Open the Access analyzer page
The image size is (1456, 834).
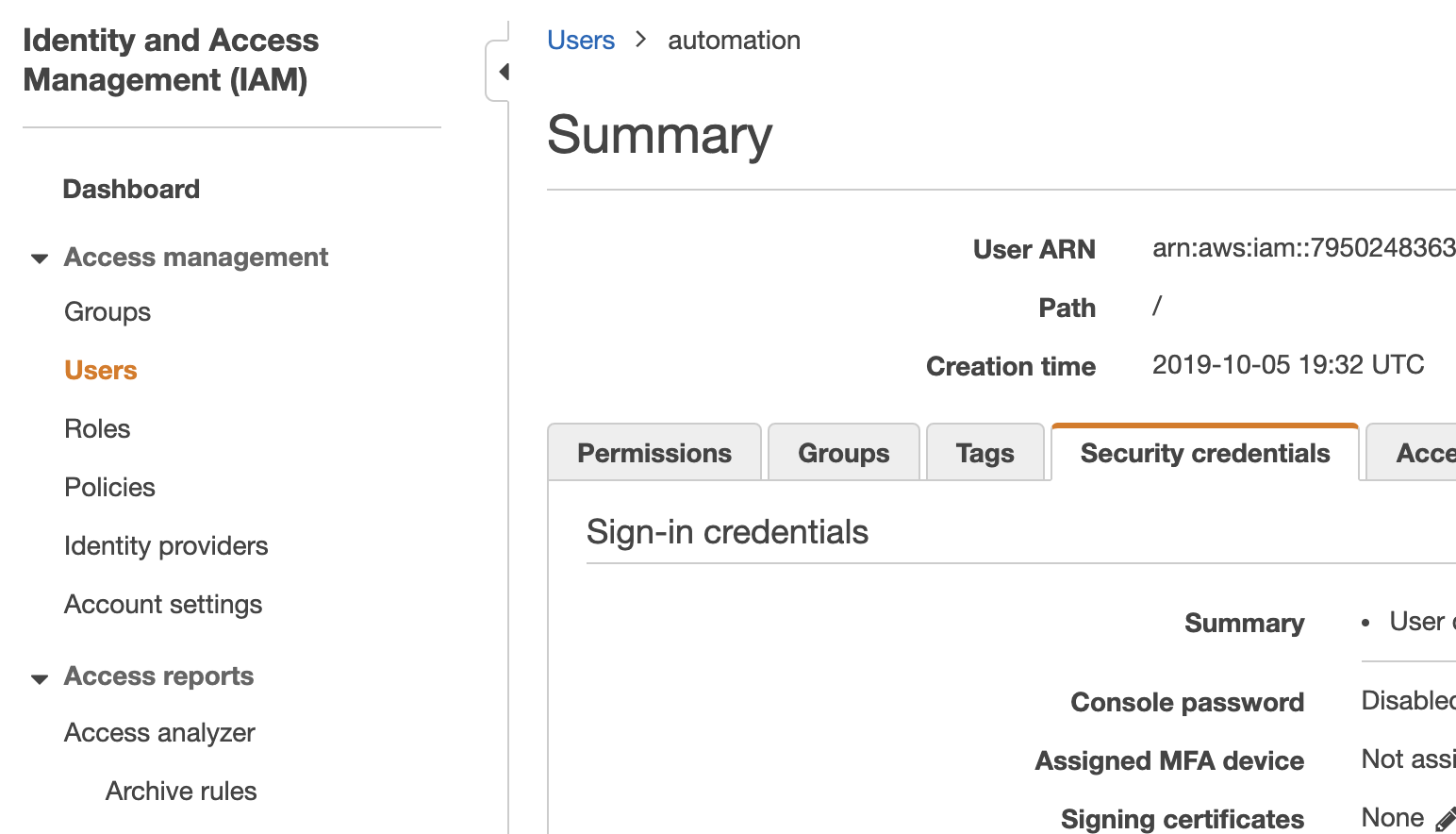(159, 732)
